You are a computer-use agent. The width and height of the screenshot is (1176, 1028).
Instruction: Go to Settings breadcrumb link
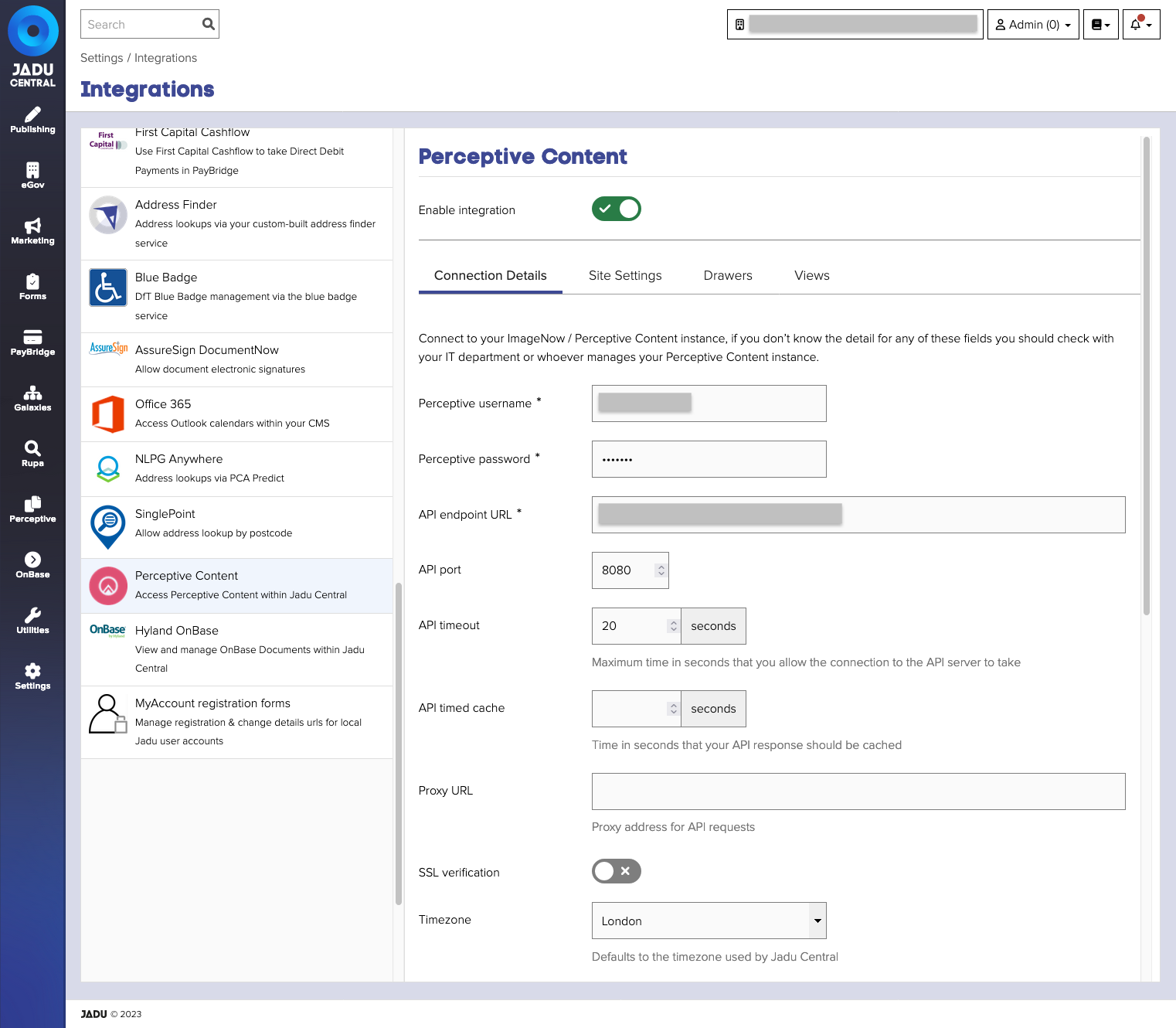[x=102, y=58]
